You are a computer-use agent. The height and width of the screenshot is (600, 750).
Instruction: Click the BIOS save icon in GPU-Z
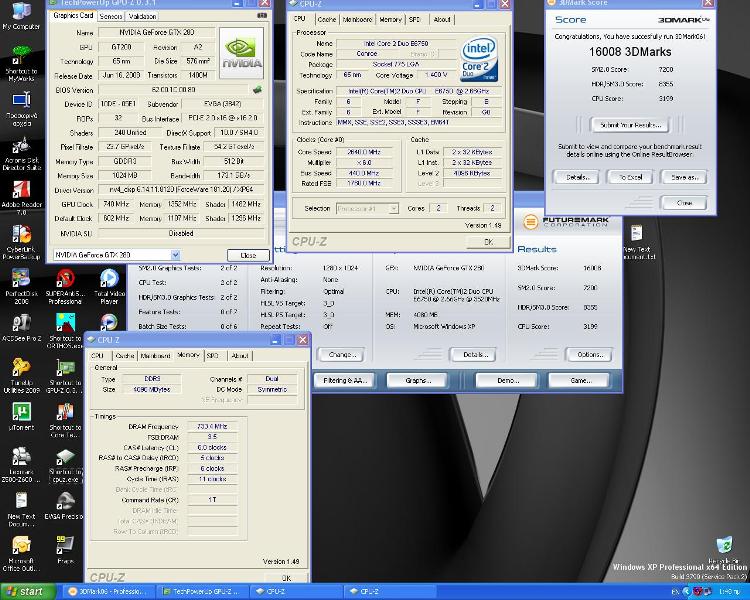[257, 89]
